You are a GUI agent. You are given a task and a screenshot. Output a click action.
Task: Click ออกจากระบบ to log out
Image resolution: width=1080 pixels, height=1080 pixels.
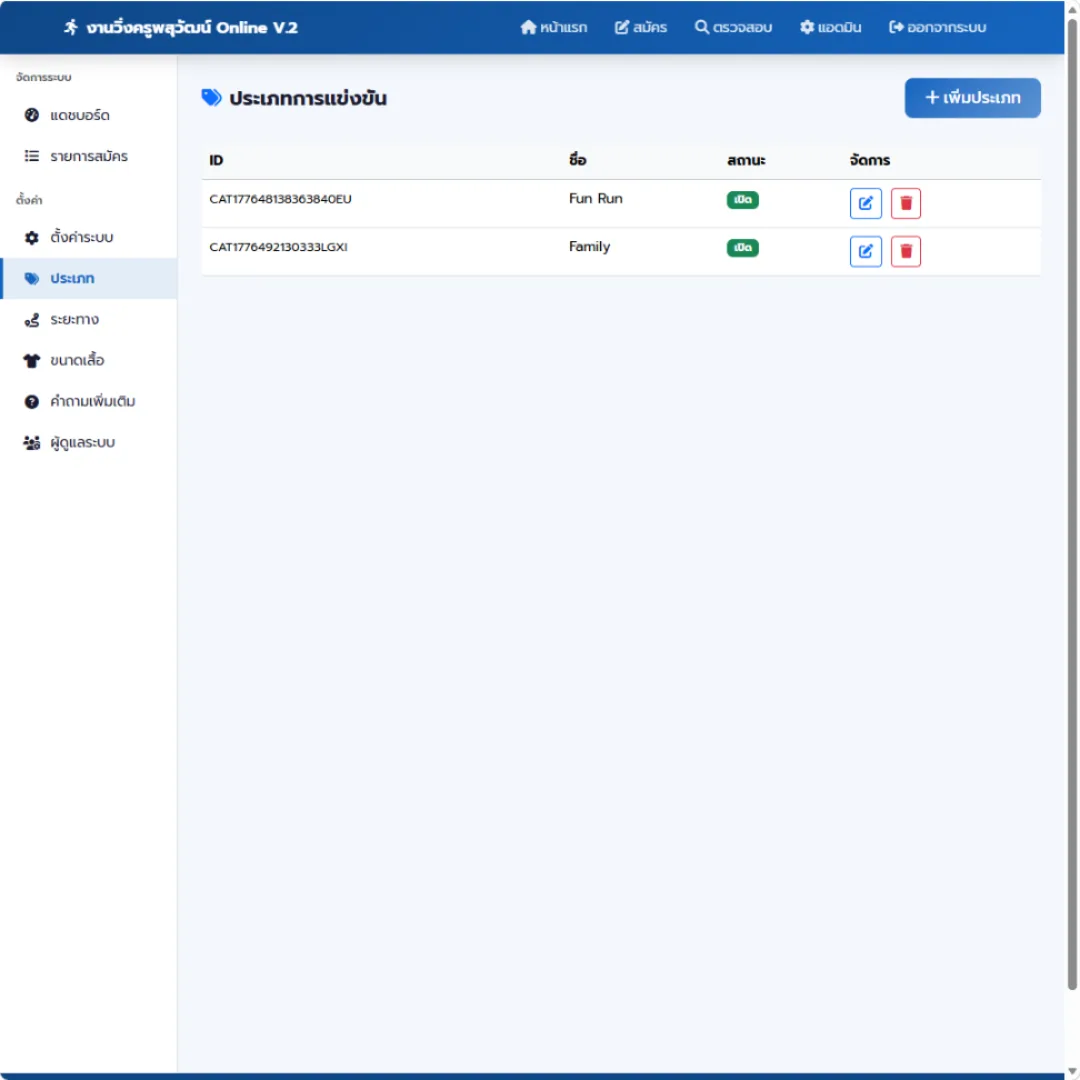click(x=937, y=28)
